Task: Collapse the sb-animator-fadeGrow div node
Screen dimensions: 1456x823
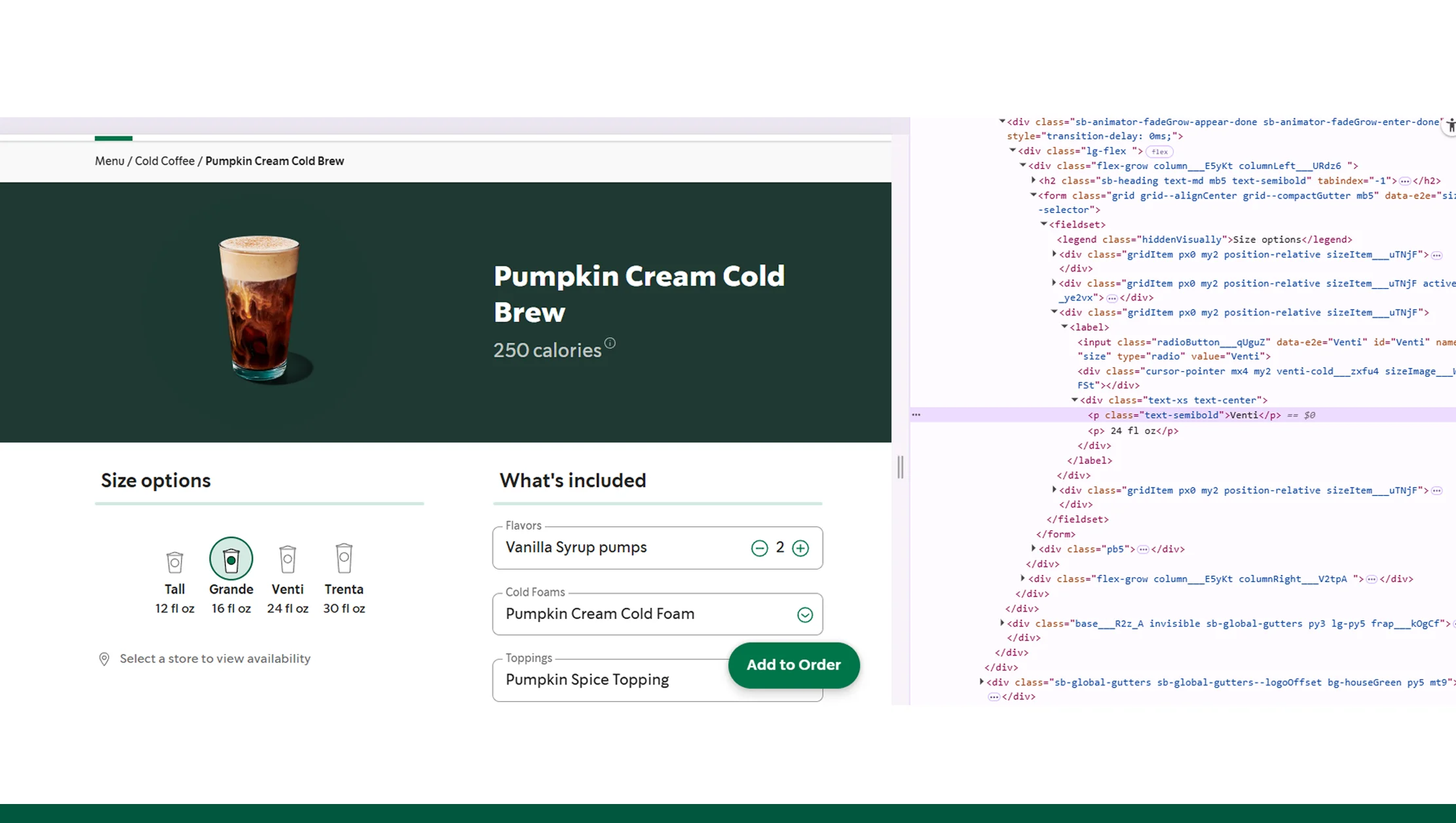Action: (x=1002, y=121)
